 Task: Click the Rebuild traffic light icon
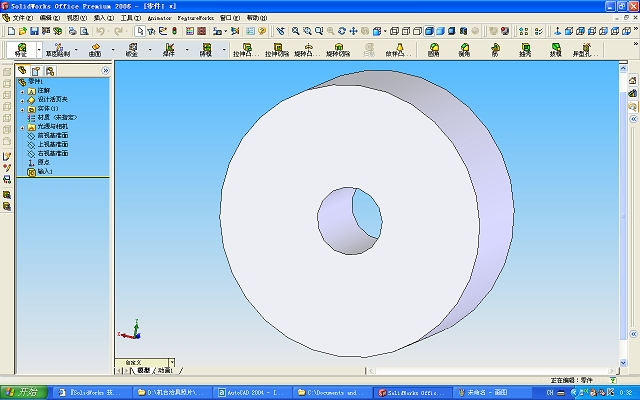click(x=174, y=31)
